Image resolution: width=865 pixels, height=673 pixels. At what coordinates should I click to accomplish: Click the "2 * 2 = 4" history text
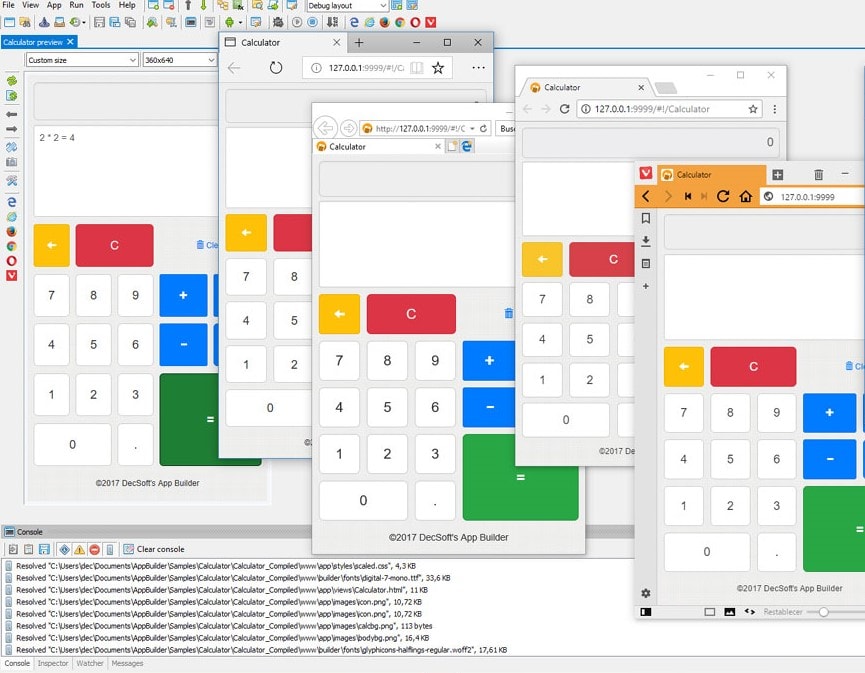(57, 137)
